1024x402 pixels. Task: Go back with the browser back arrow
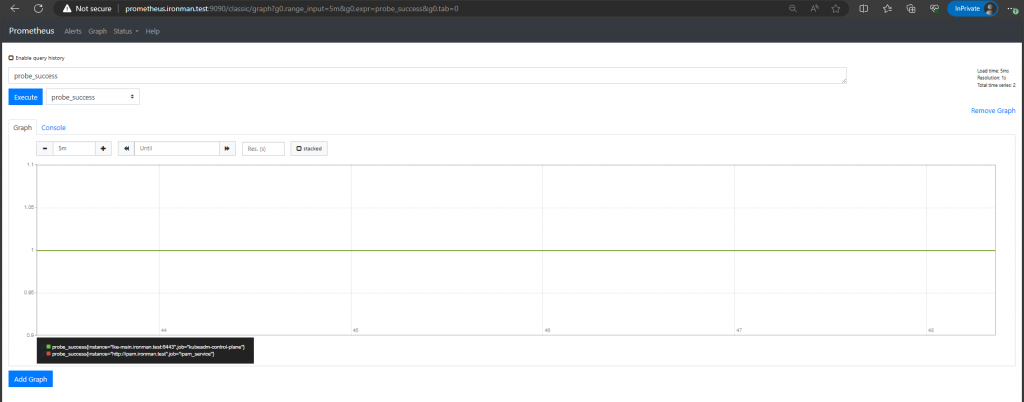click(14, 8)
